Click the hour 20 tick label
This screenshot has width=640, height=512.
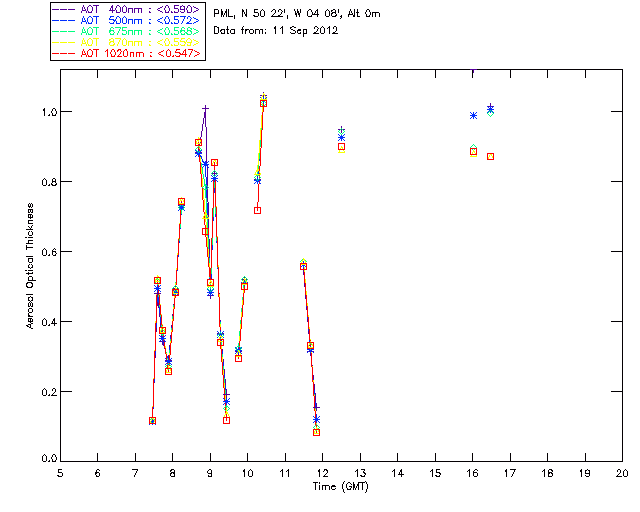[622, 473]
